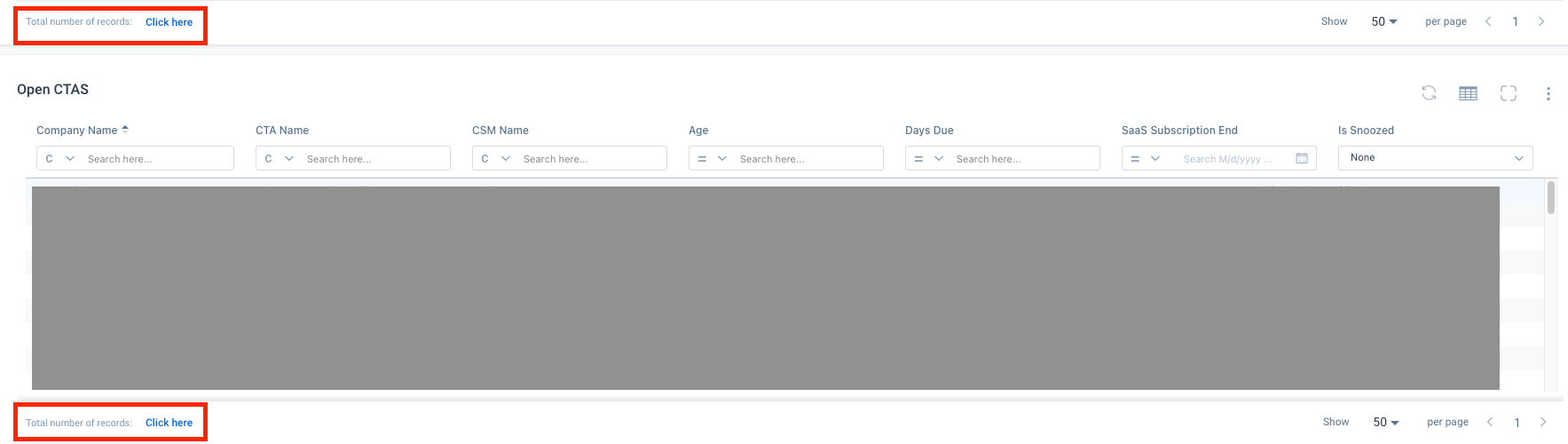1568x444 pixels.
Task: Click SaaS Subscription End column header
Action: click(1179, 131)
